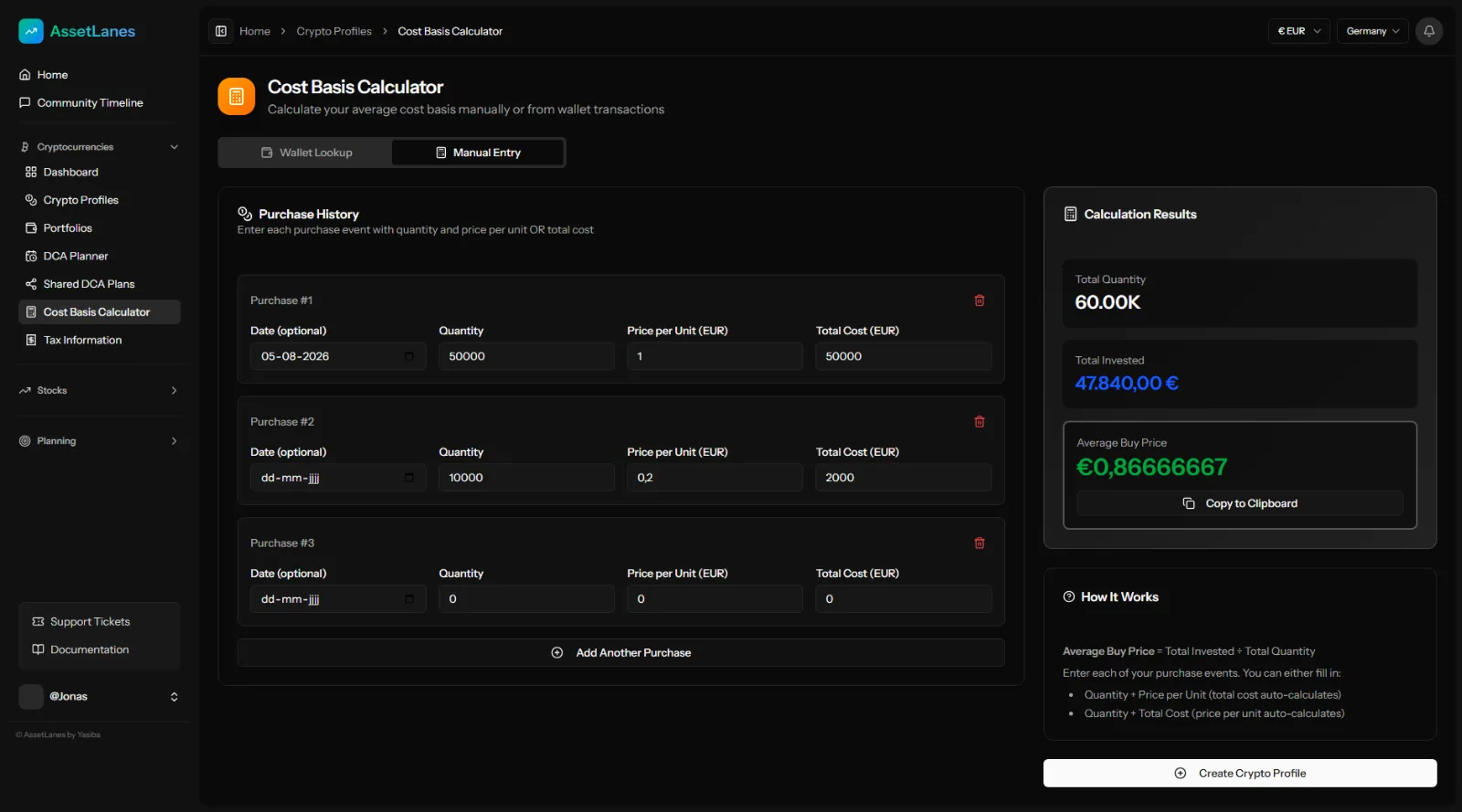The image size is (1462, 812).
Task: Open the @Jonas account switcher
Action: (99, 696)
